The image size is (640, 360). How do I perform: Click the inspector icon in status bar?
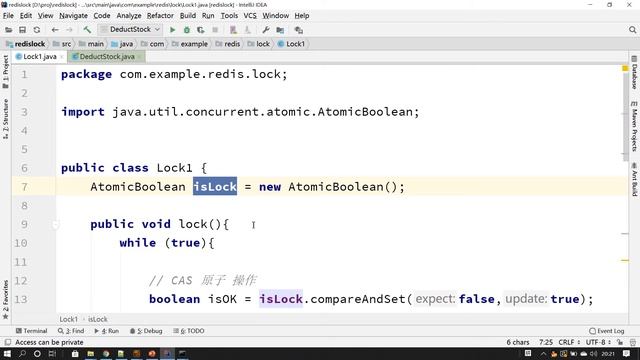tap(632, 342)
